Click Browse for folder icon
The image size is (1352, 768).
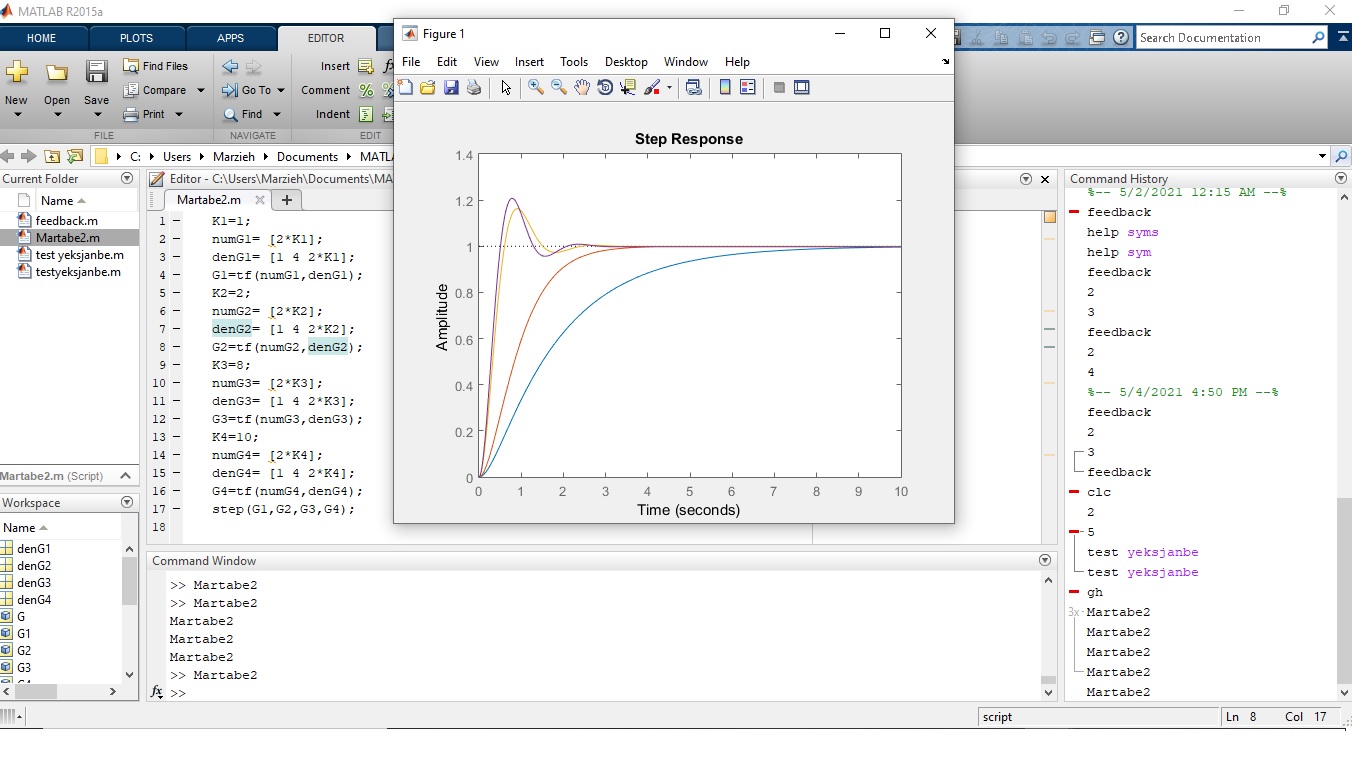(74, 157)
